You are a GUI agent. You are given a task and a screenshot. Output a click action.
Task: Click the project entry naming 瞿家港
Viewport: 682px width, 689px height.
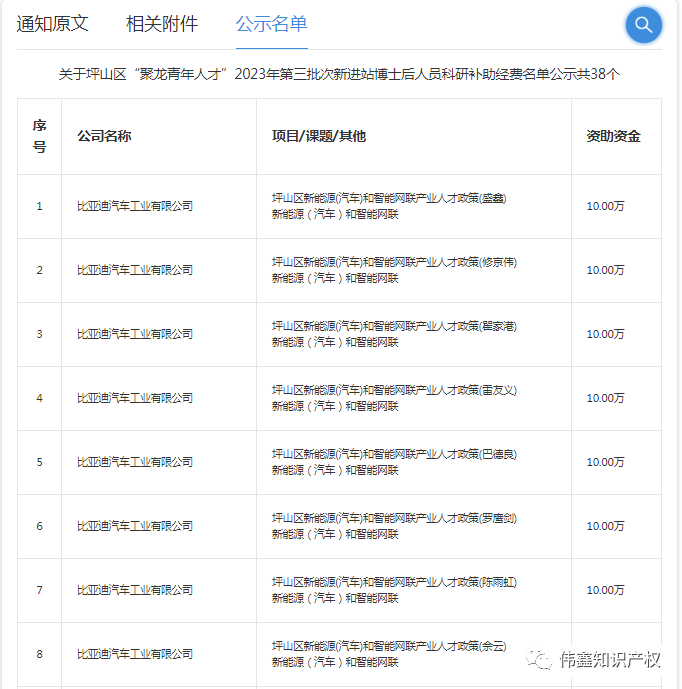394,334
